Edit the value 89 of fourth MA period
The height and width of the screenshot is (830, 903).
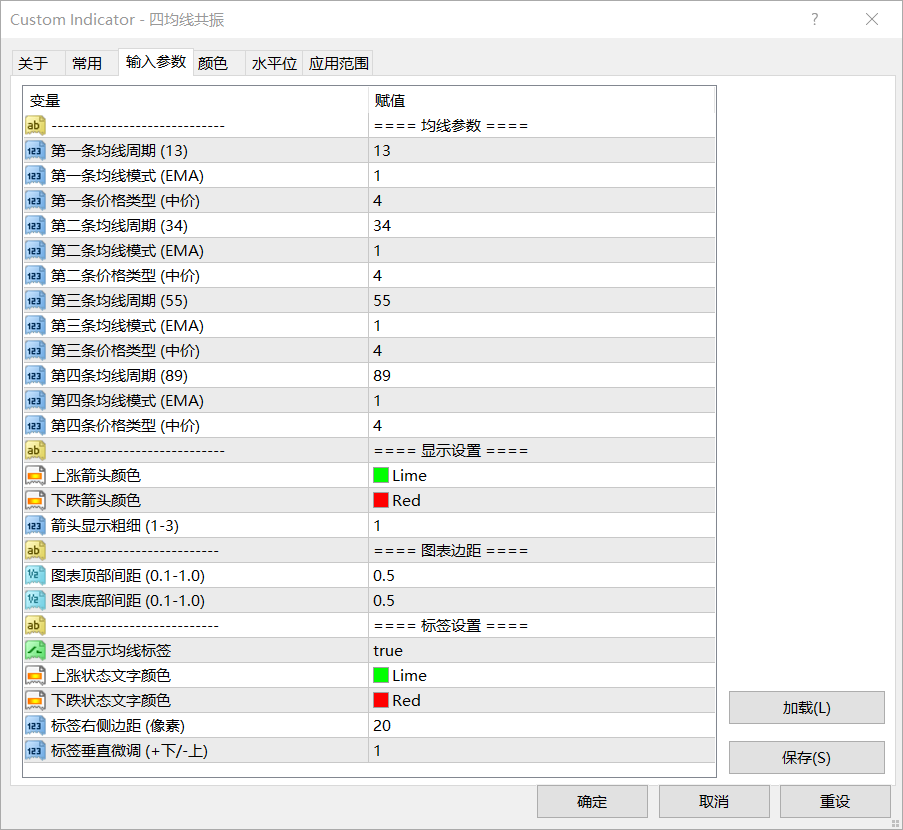(x=542, y=376)
